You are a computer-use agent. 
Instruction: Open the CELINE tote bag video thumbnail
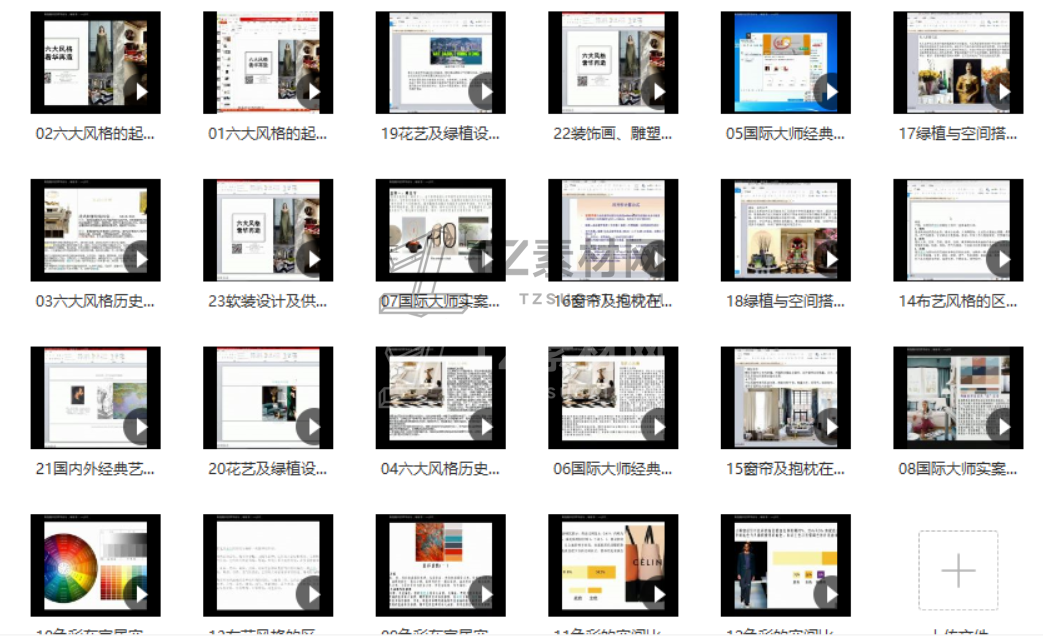tap(613, 565)
